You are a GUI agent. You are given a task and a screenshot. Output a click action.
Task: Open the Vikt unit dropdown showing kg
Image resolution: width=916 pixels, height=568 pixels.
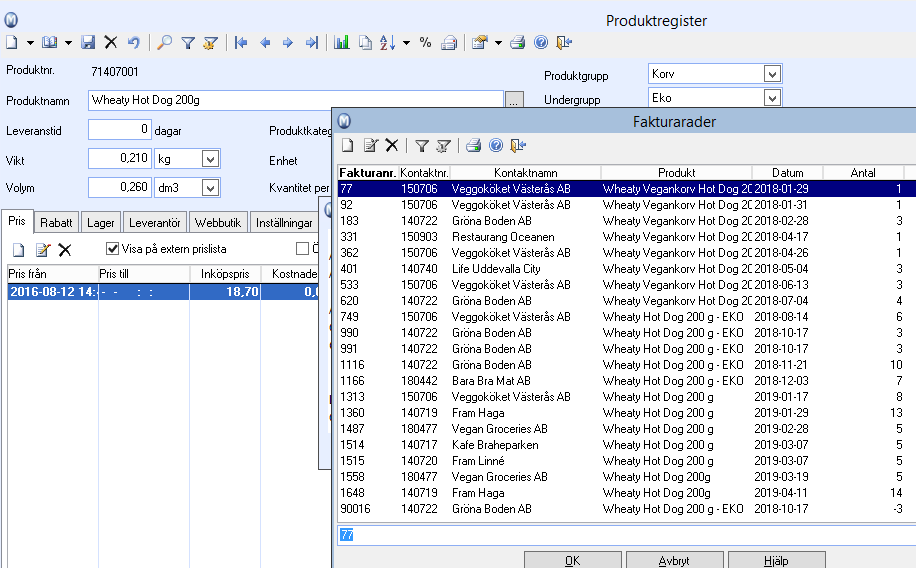(210, 158)
